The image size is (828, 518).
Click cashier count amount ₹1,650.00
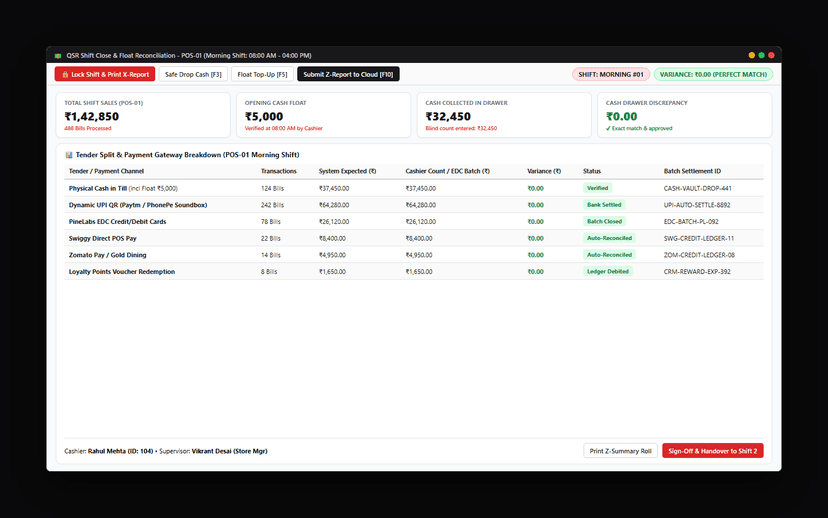(x=419, y=272)
